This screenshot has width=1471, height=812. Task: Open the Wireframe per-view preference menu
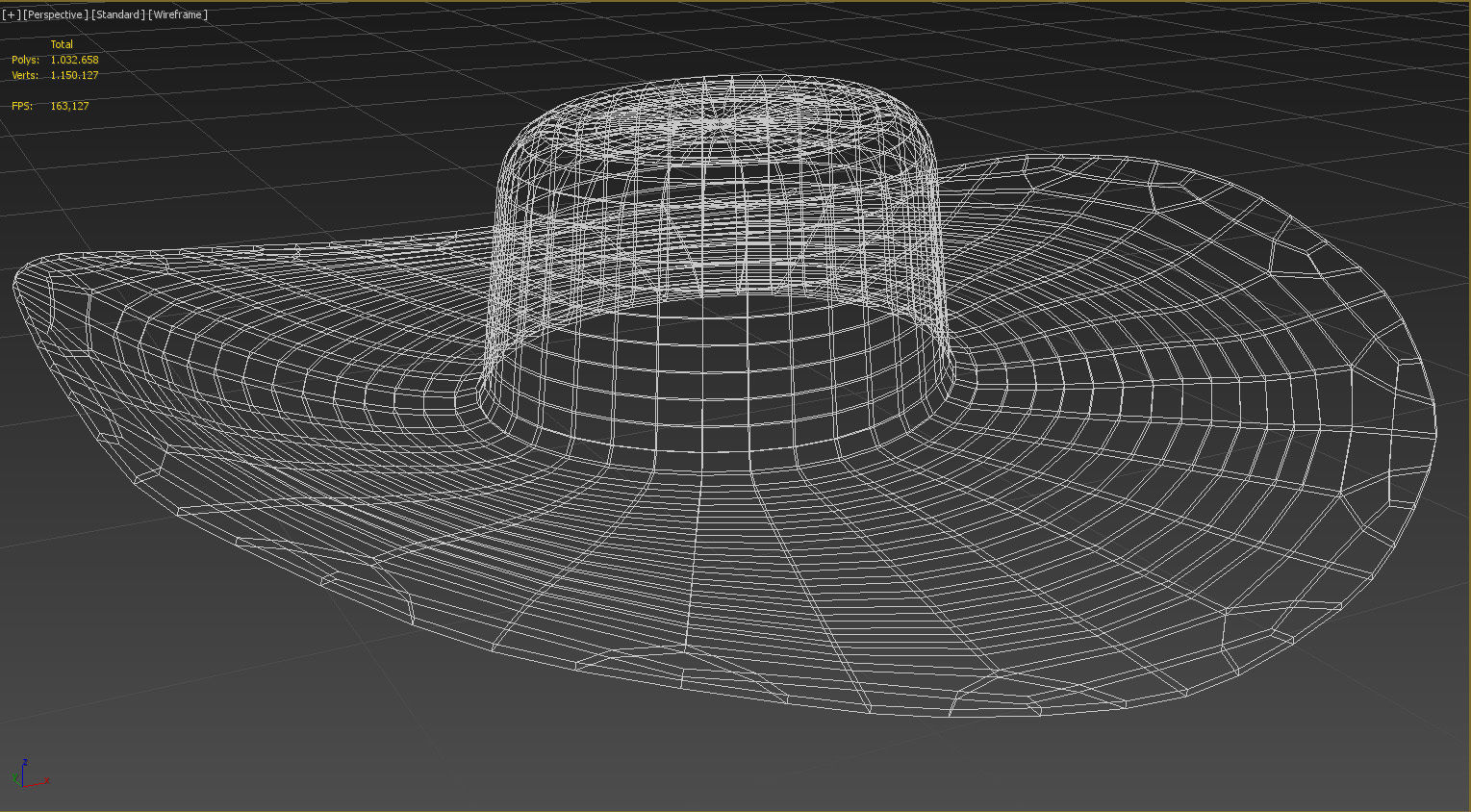pos(178,14)
